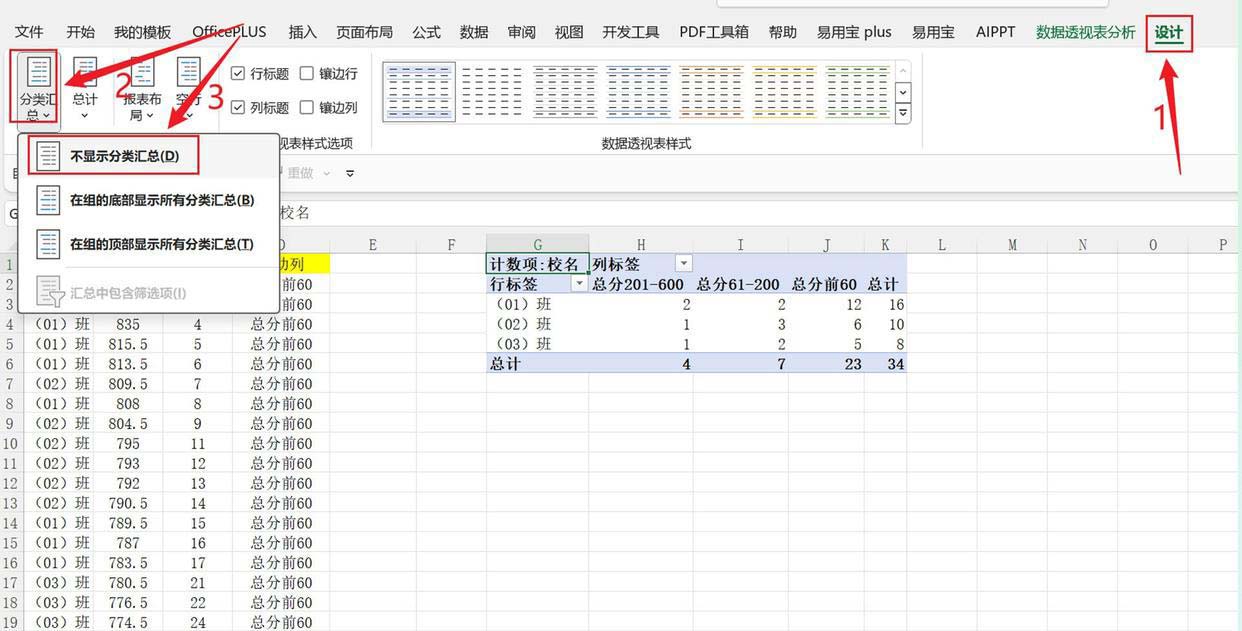The image size is (1242, 631).
Task: Select column header M
Action: click(x=1012, y=244)
